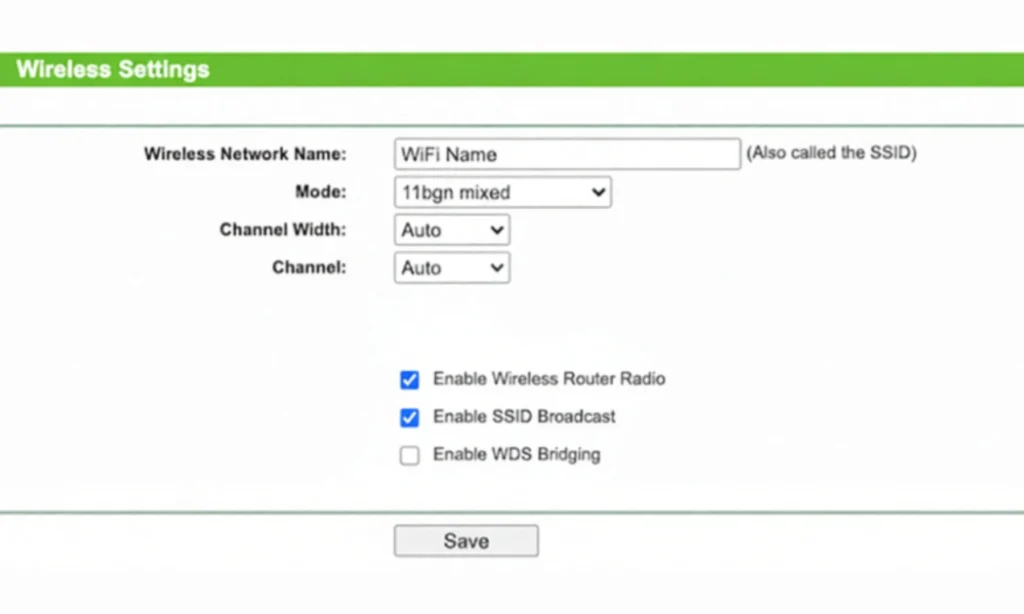The width and height of the screenshot is (1024, 614).
Task: Click the Channel Width dropdown arrow
Action: (497, 230)
